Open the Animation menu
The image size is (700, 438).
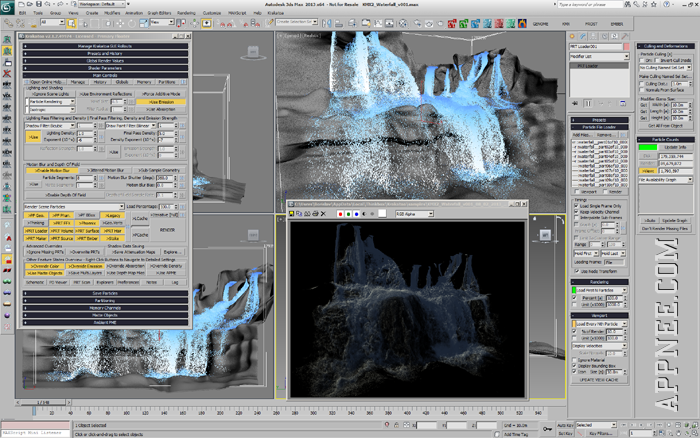coord(133,13)
